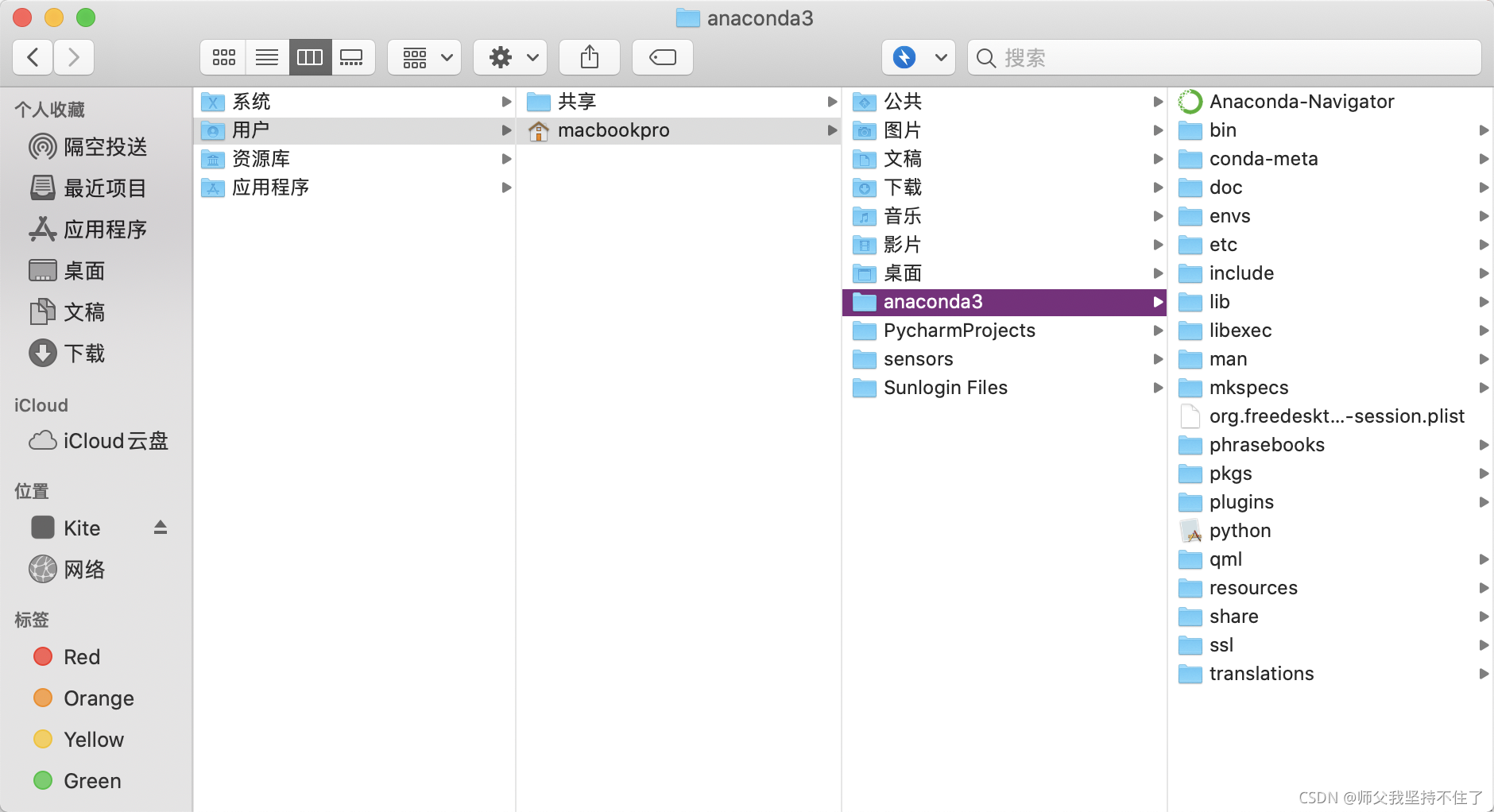Open 应用程序 in the sidebar

pyautogui.click(x=96, y=230)
